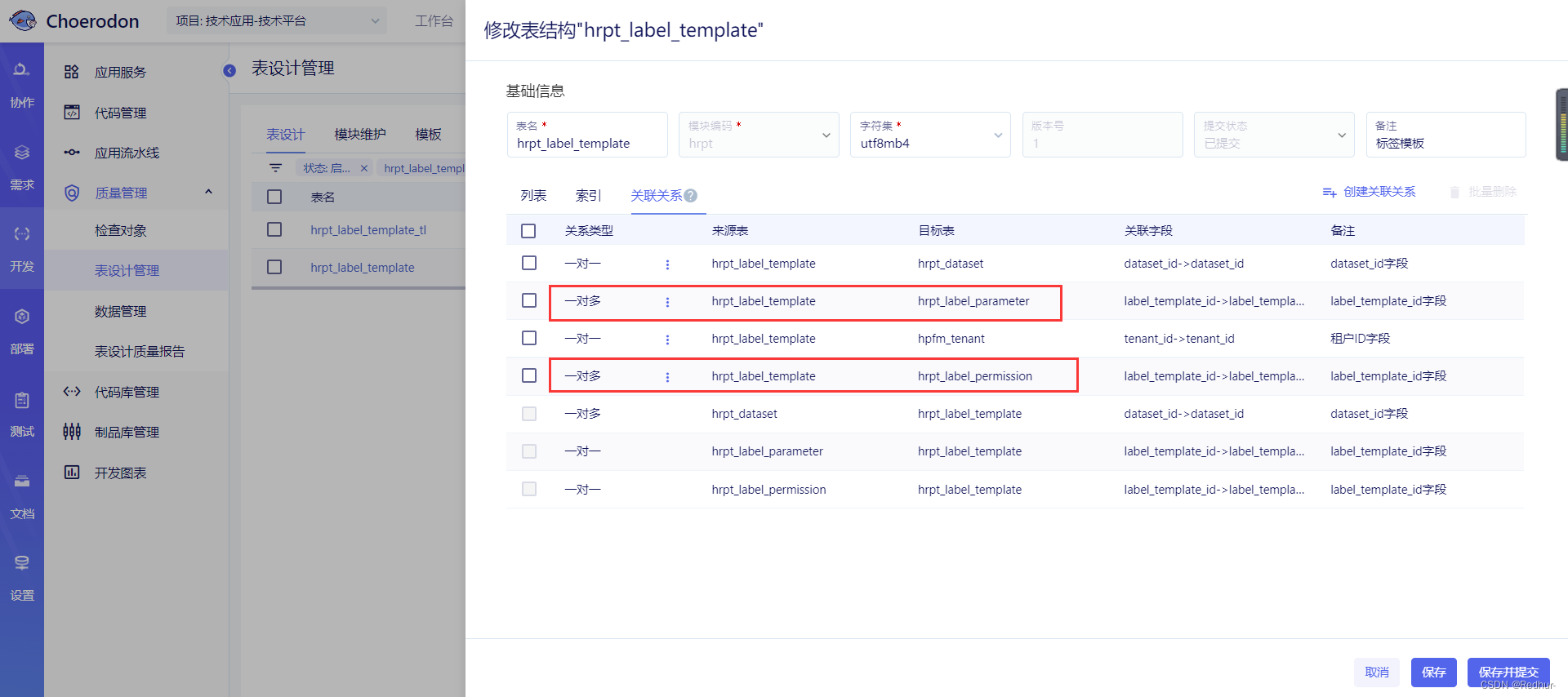This screenshot has height=697, width=1568.
Task: Check the hrpt_label_template_tl table row
Action: [x=274, y=229]
